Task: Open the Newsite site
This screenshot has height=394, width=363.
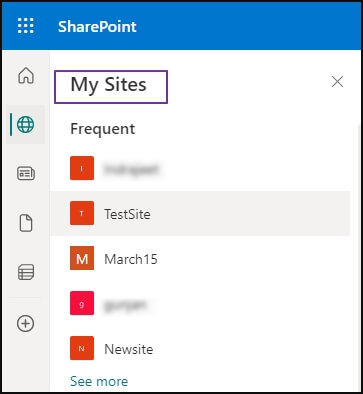Action: [x=200, y=349]
